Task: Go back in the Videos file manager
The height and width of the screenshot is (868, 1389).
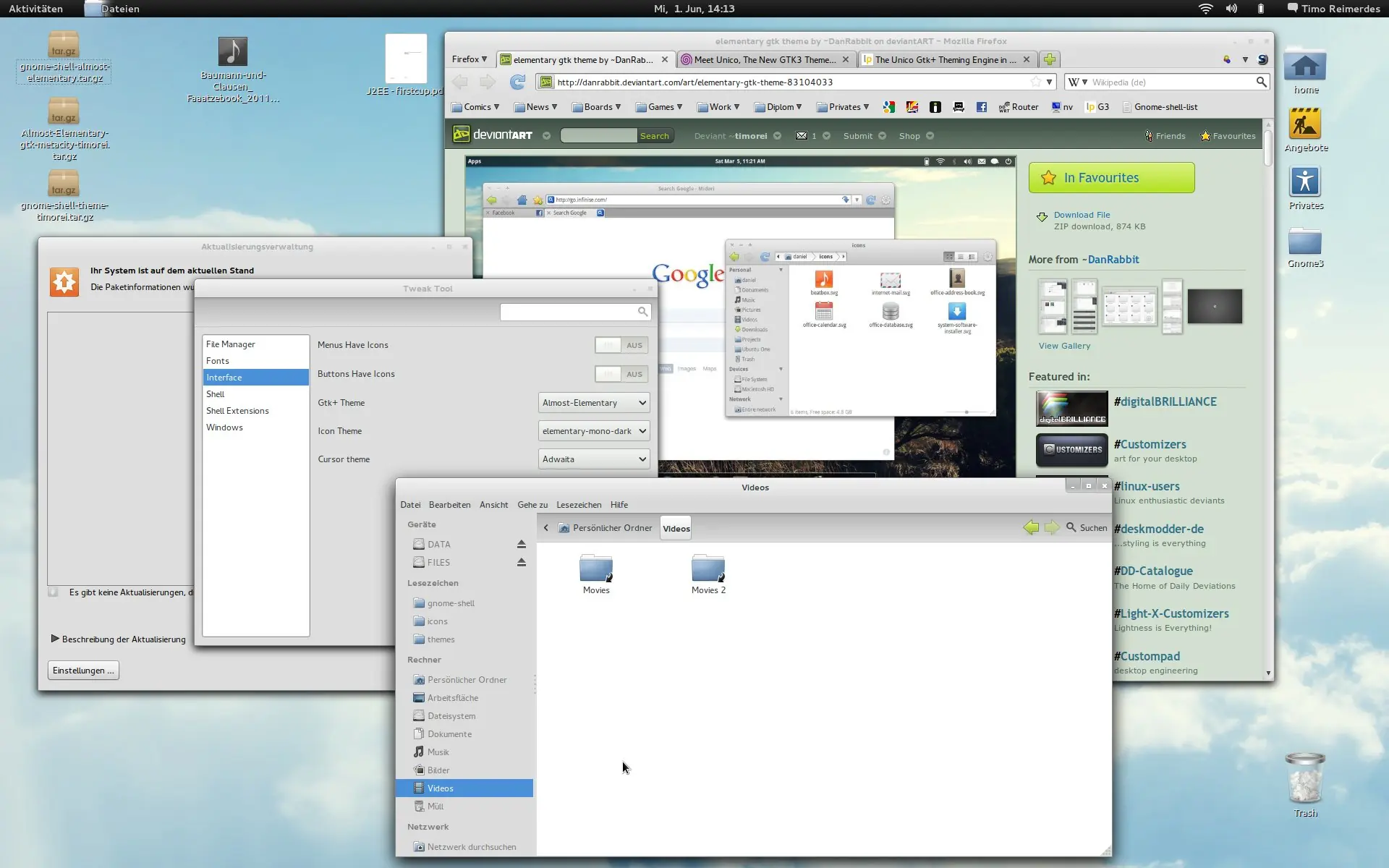Action: coord(1031,528)
